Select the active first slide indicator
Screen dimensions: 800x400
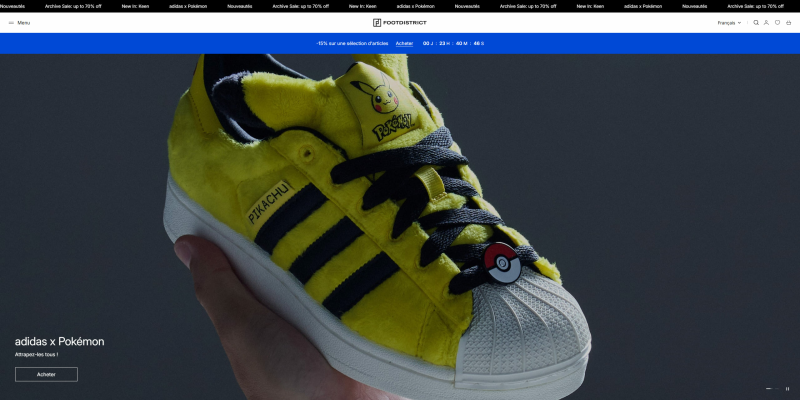[769, 389]
